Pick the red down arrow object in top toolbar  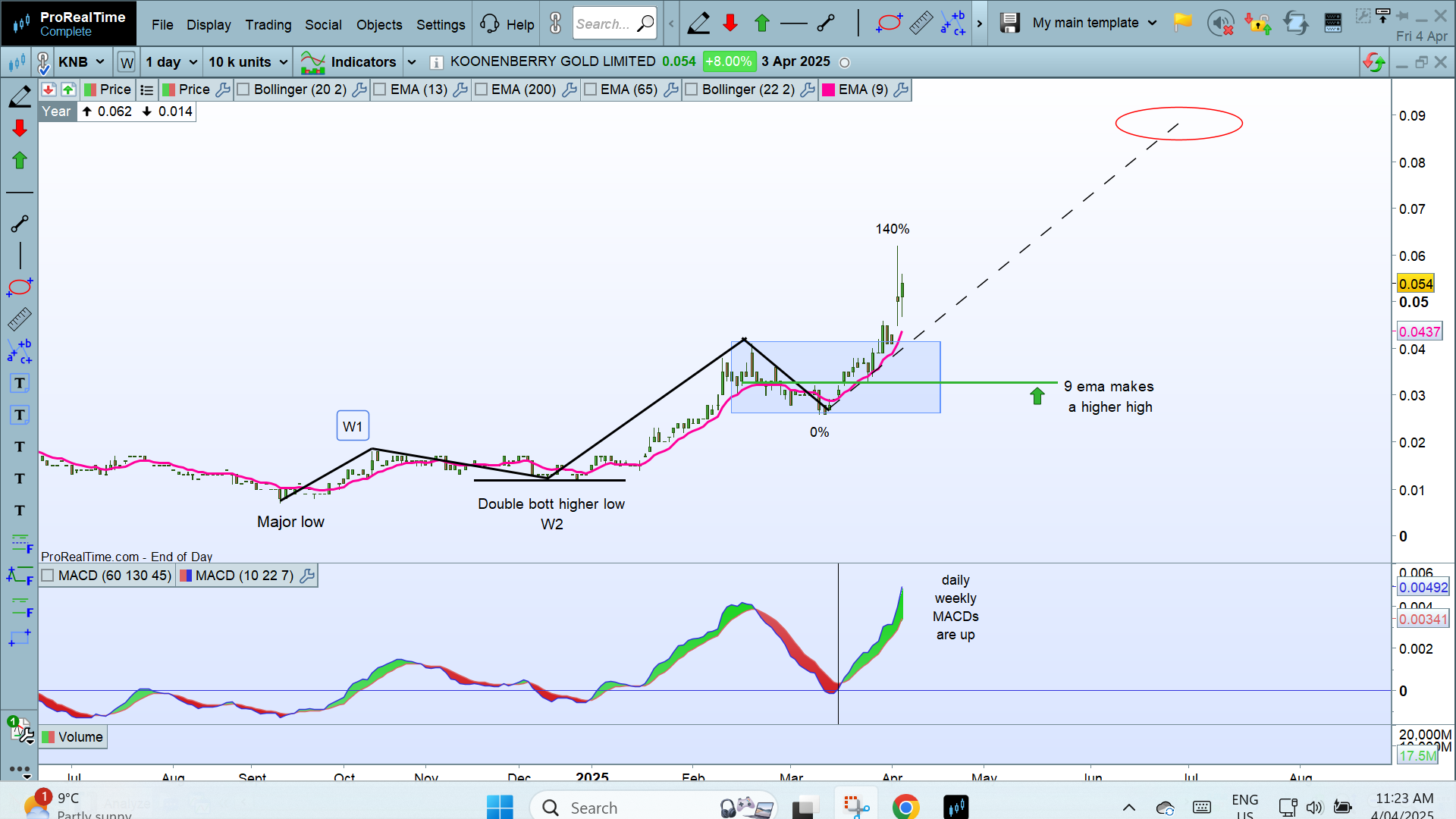730,24
